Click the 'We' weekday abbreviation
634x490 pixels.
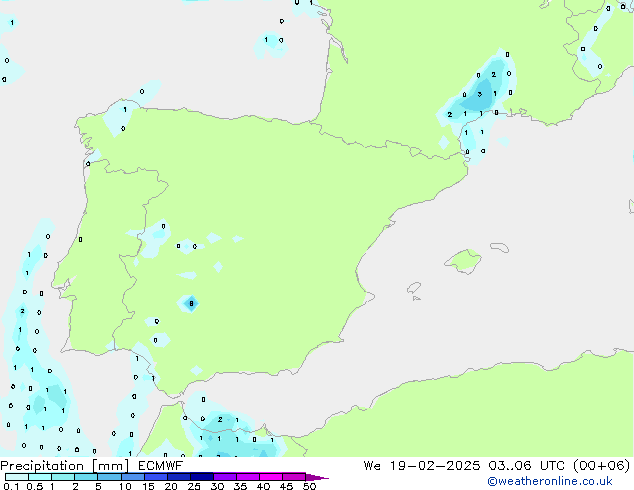(x=372, y=466)
